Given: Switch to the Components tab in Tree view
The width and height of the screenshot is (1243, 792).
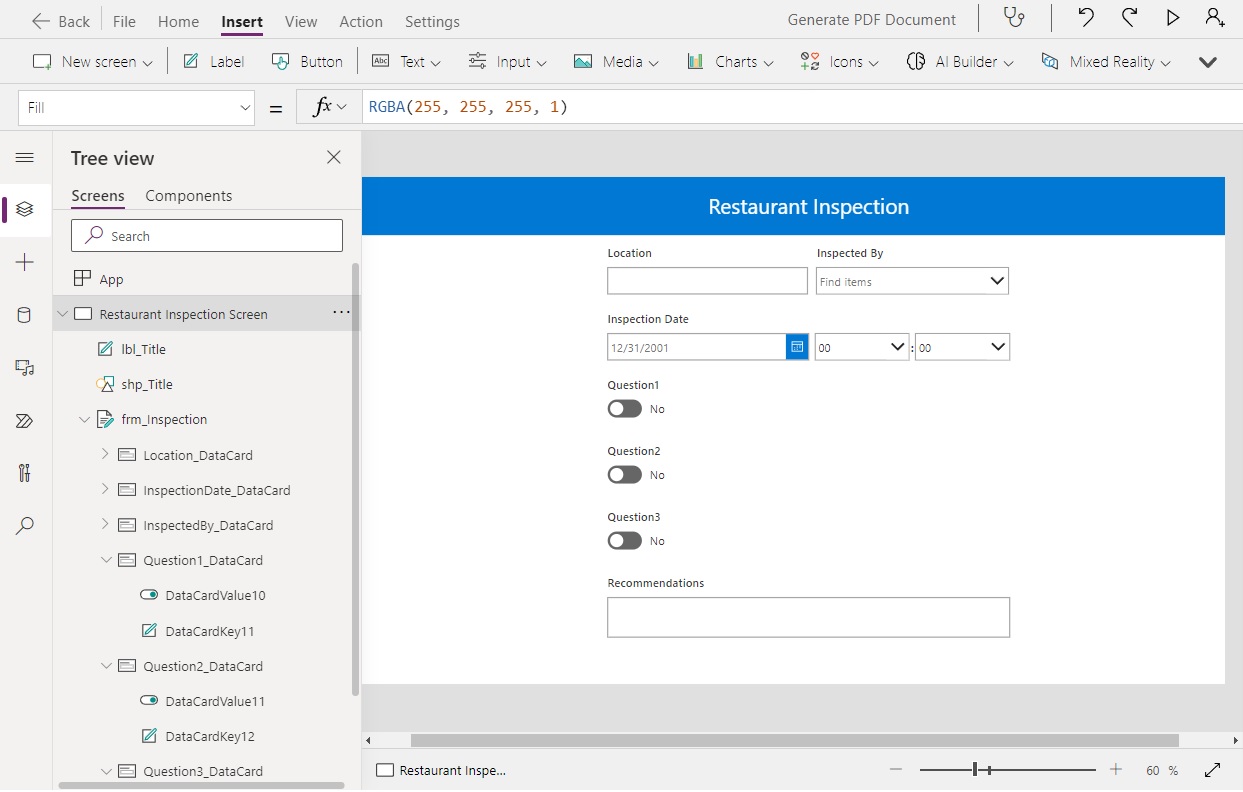Looking at the screenshot, I should [x=188, y=195].
